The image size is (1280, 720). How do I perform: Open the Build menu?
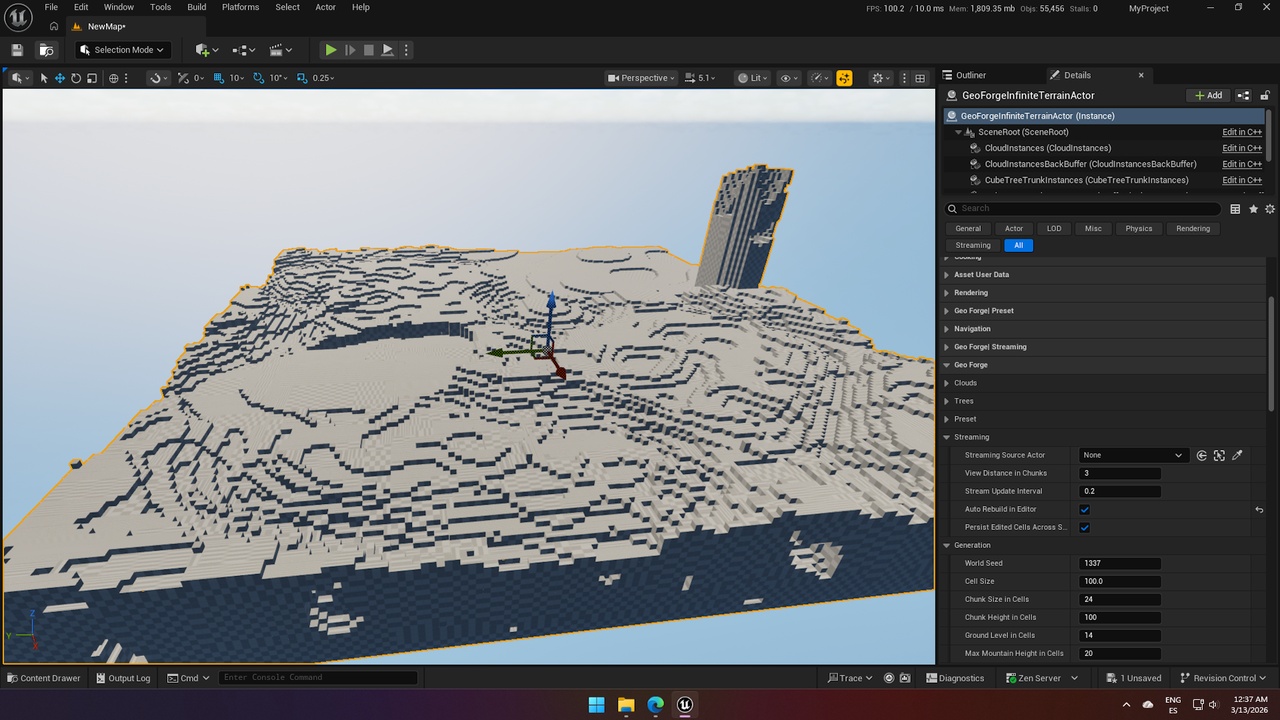pyautogui.click(x=197, y=7)
